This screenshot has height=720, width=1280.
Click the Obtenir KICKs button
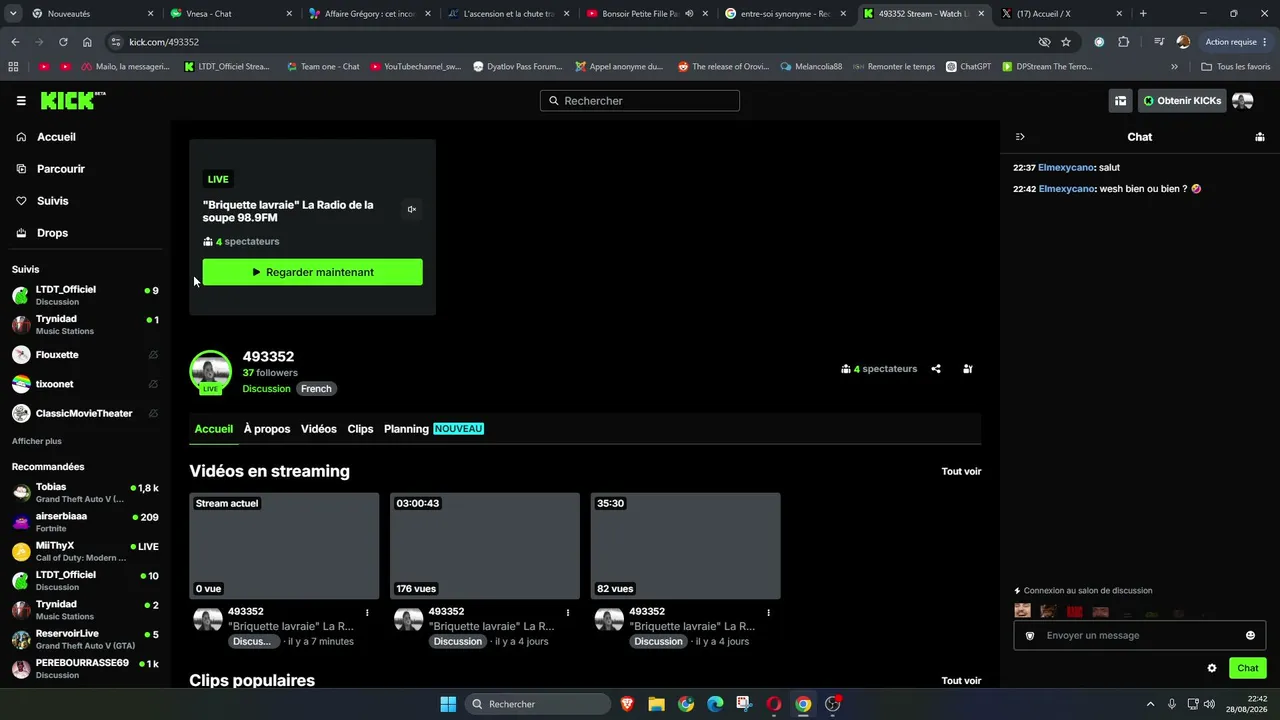1182,101
